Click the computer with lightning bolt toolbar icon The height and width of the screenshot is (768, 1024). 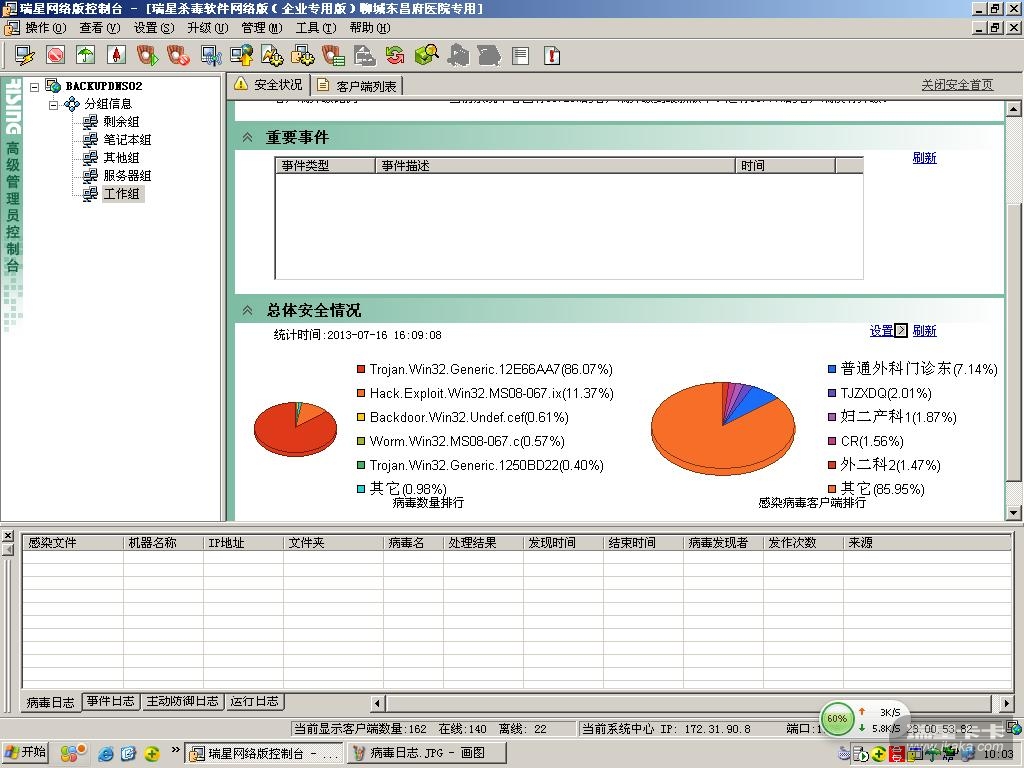(25, 56)
